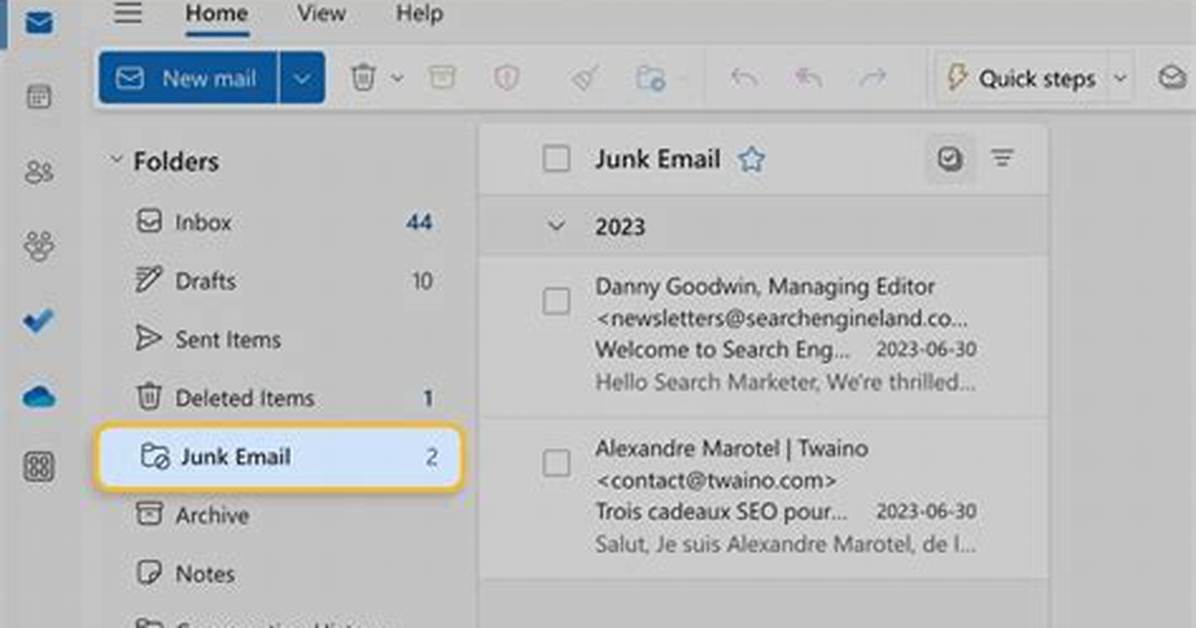Image resolution: width=1196 pixels, height=628 pixels.
Task: Open the Delete options dropdown arrow
Action: pyautogui.click(x=397, y=78)
